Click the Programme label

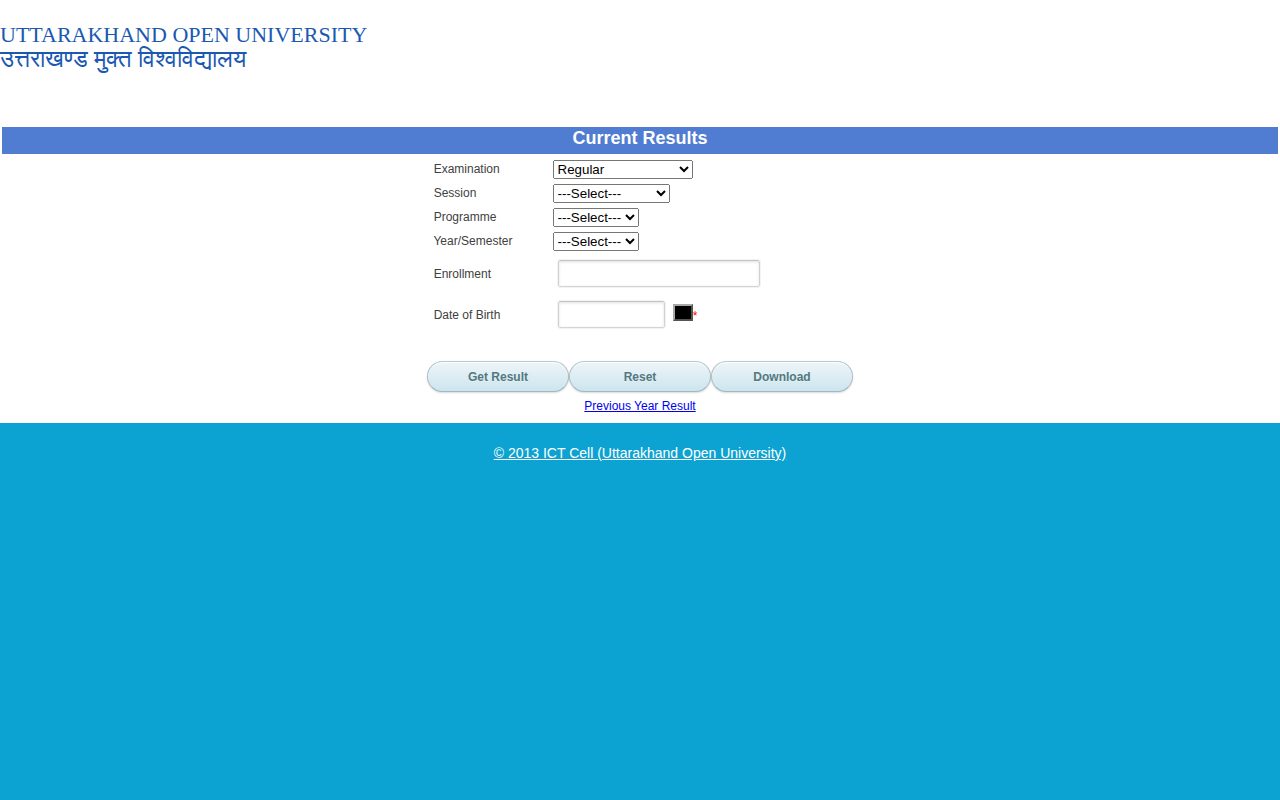click(465, 217)
